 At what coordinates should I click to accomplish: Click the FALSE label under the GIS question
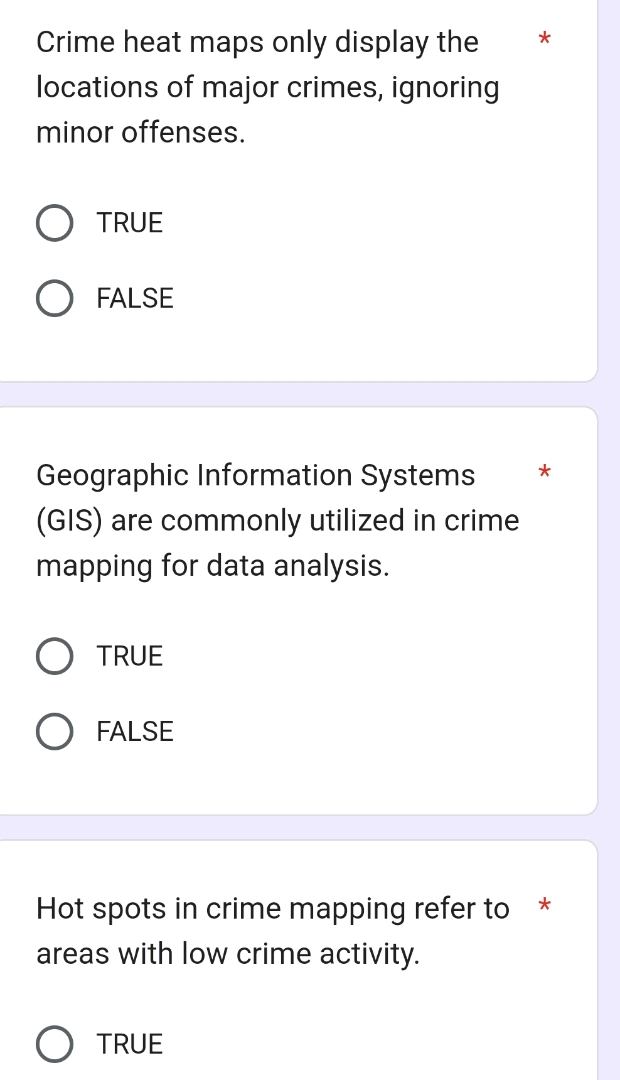point(135,731)
